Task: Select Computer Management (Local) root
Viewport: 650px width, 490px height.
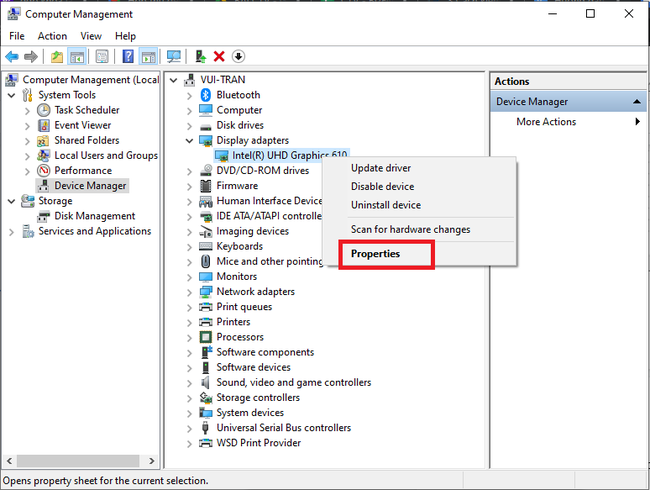Action: (90, 80)
